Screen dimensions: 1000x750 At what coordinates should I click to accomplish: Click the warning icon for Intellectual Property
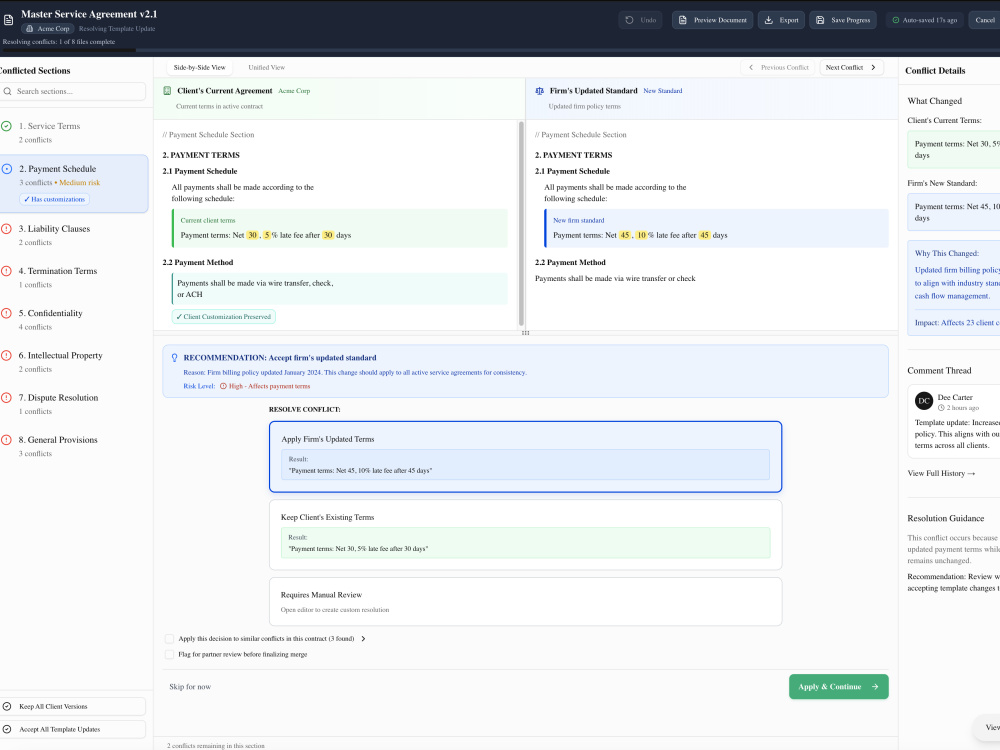pos(6,355)
